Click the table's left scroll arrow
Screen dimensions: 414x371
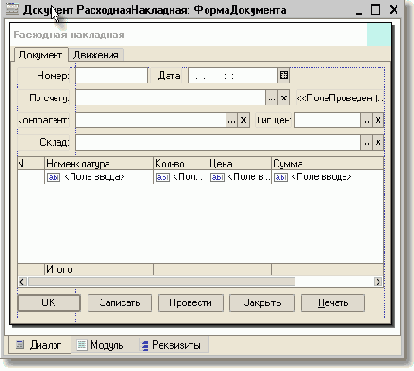[22, 282]
